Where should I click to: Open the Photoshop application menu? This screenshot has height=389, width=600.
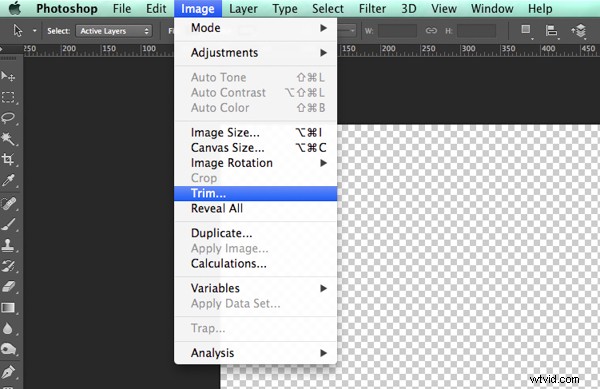click(67, 8)
